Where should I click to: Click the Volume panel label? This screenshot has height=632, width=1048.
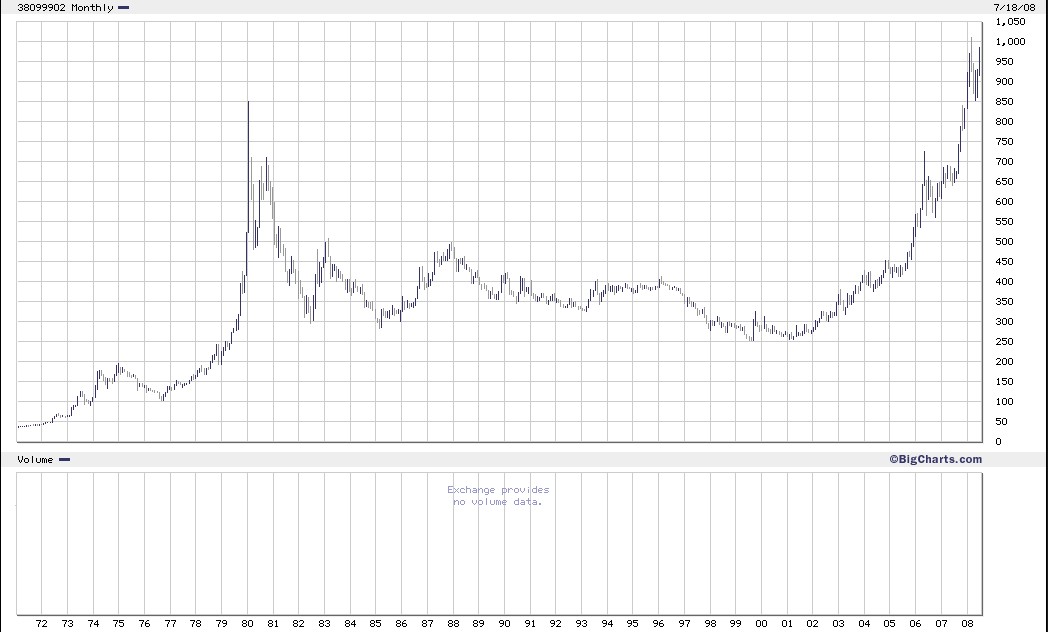click(35, 460)
